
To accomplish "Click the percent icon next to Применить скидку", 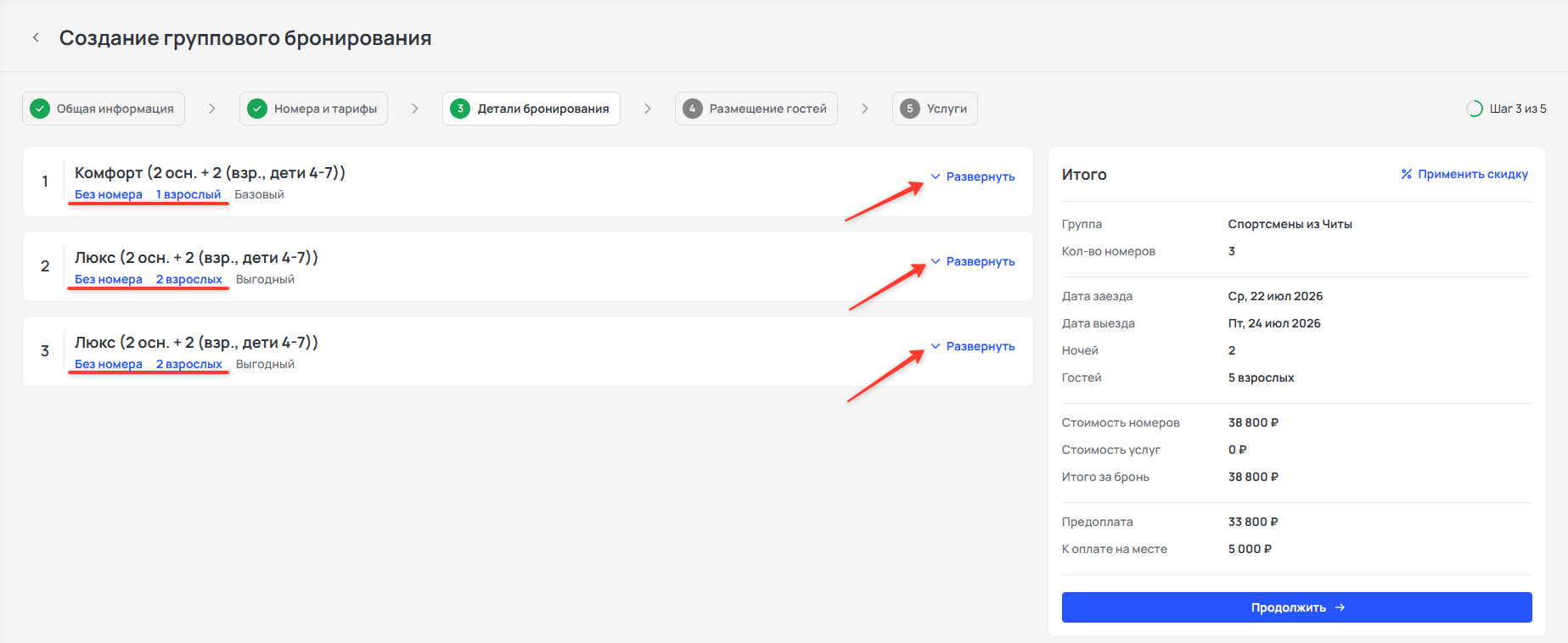I will tap(1407, 174).
